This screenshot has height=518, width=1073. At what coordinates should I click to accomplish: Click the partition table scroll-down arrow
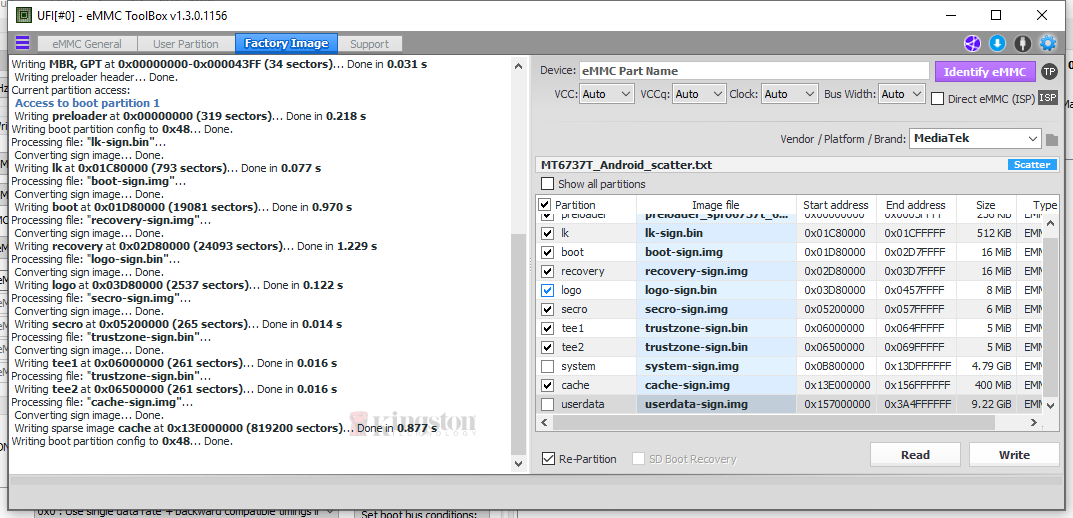pos(1051,405)
